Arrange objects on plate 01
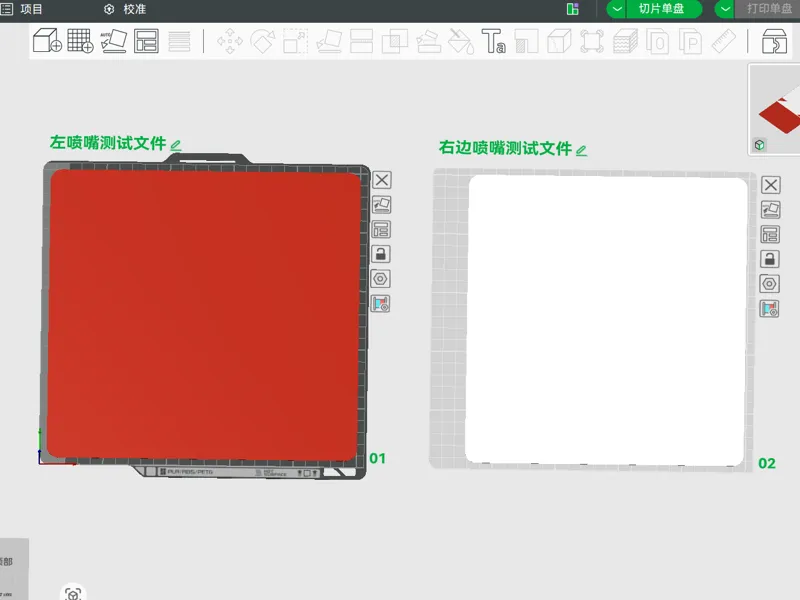The height and width of the screenshot is (600, 800). [x=381, y=230]
